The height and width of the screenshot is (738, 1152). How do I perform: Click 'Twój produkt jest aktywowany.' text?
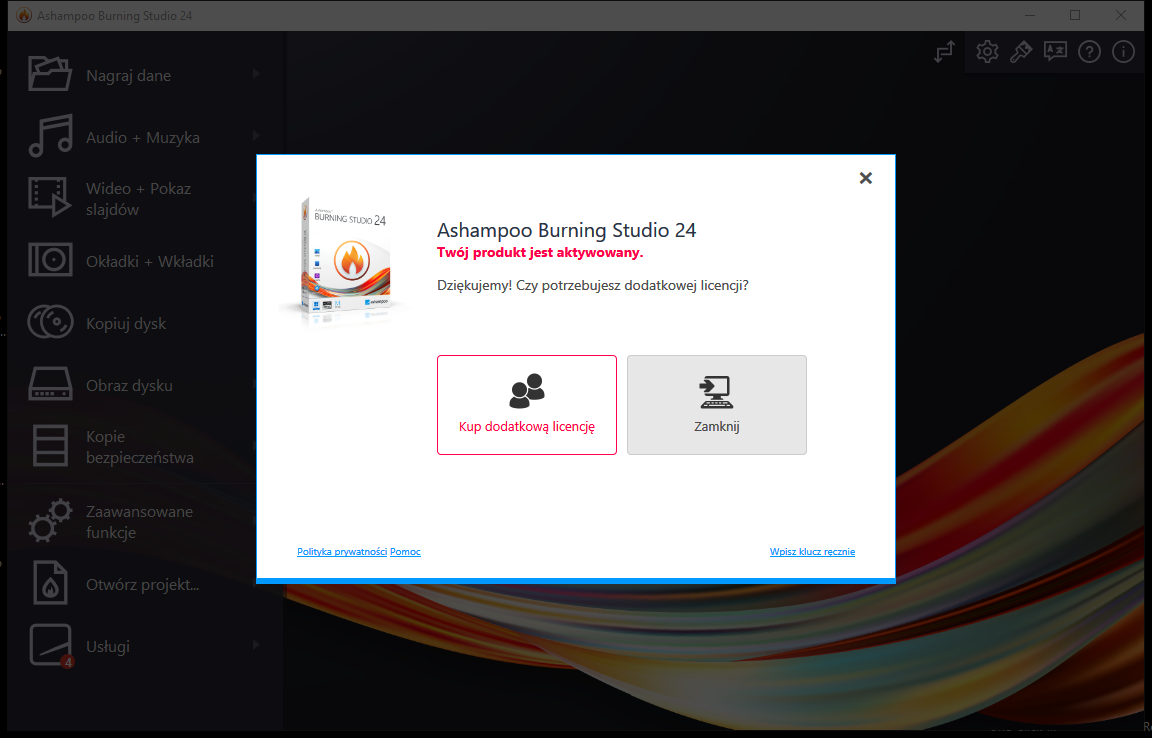540,252
